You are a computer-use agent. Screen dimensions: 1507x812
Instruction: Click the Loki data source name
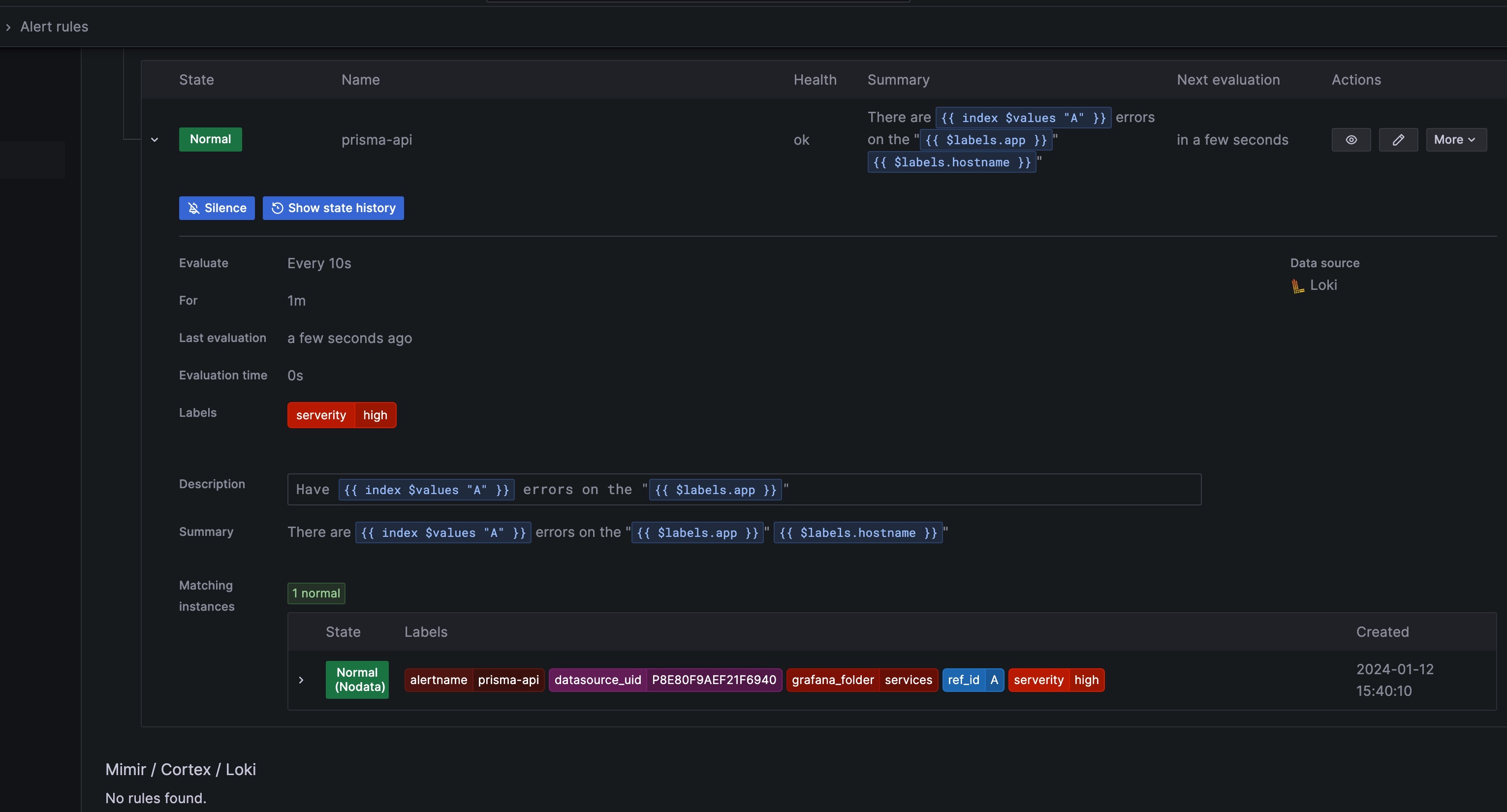(1323, 285)
